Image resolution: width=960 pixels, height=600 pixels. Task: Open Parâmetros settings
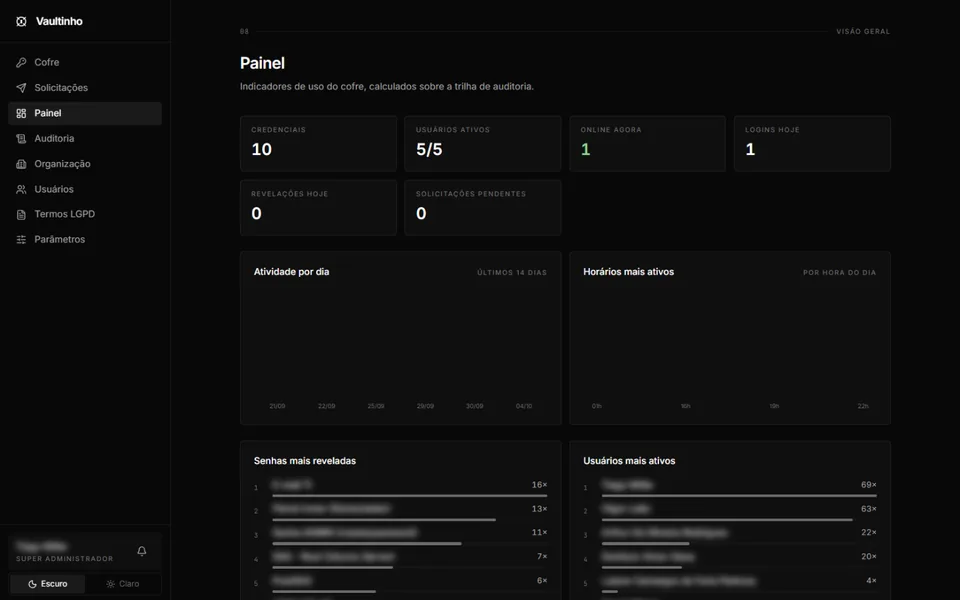pyautogui.click(x=85, y=239)
